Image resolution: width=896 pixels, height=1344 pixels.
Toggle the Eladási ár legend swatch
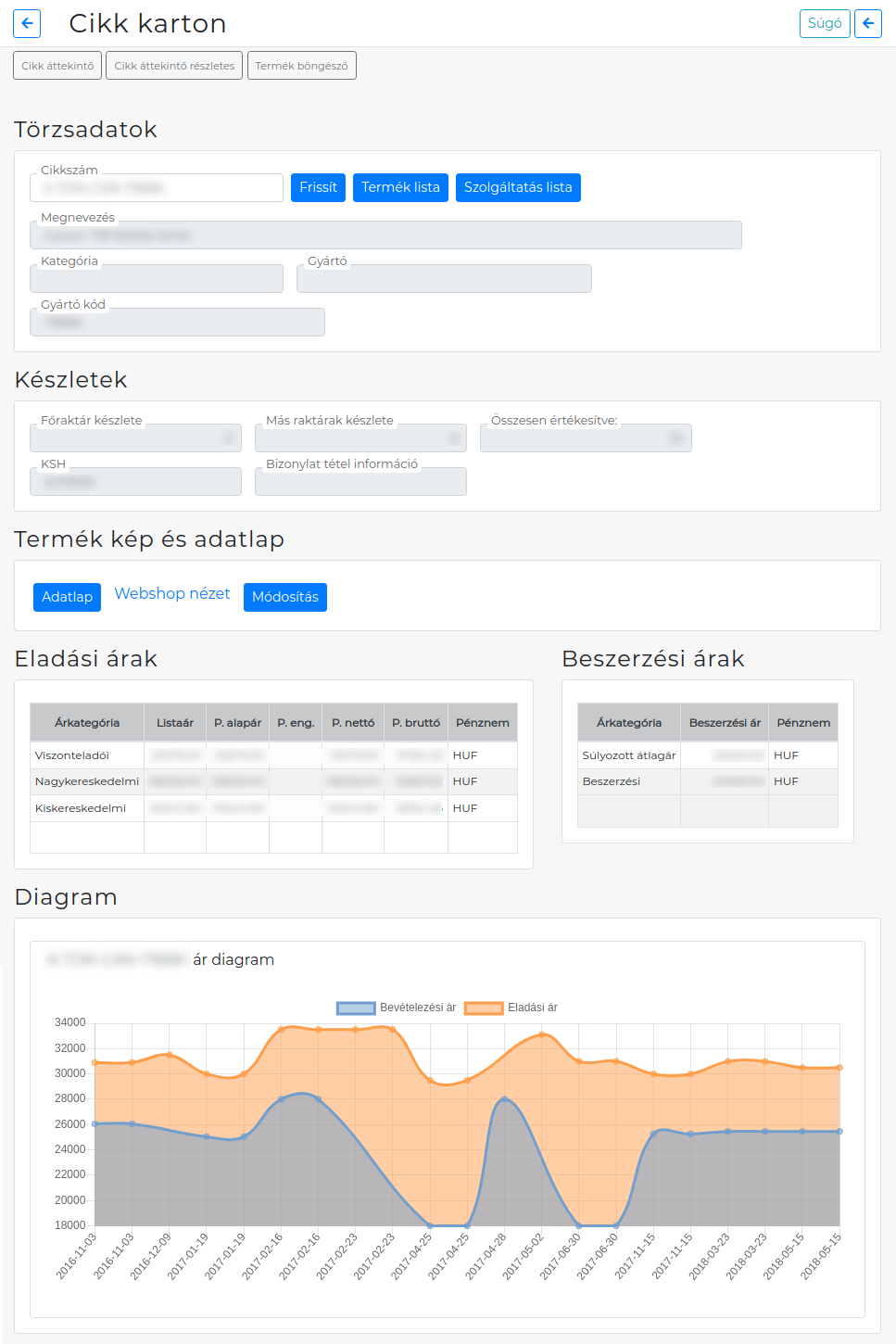[484, 1008]
